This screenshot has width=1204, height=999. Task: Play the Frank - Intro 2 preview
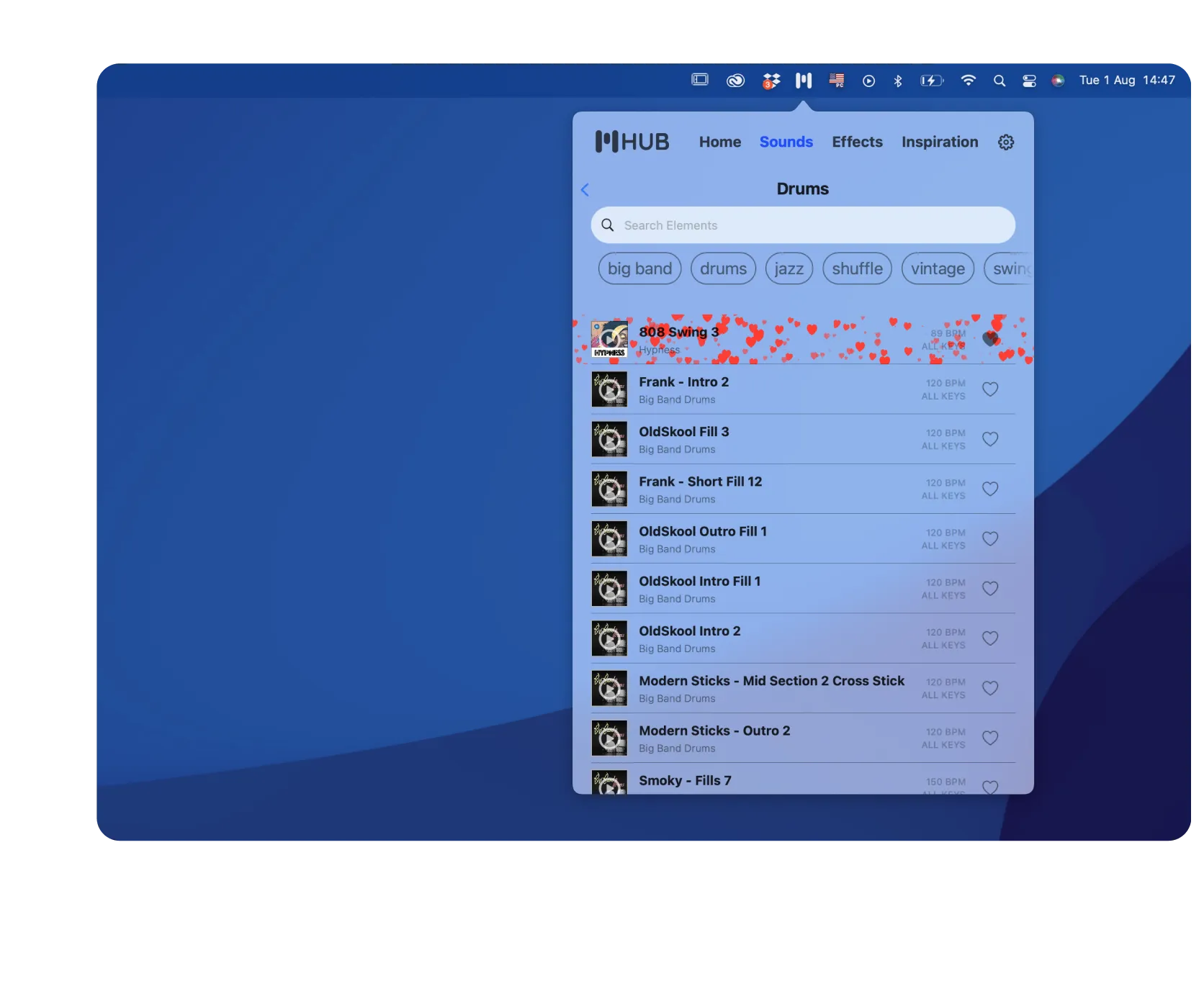click(609, 389)
